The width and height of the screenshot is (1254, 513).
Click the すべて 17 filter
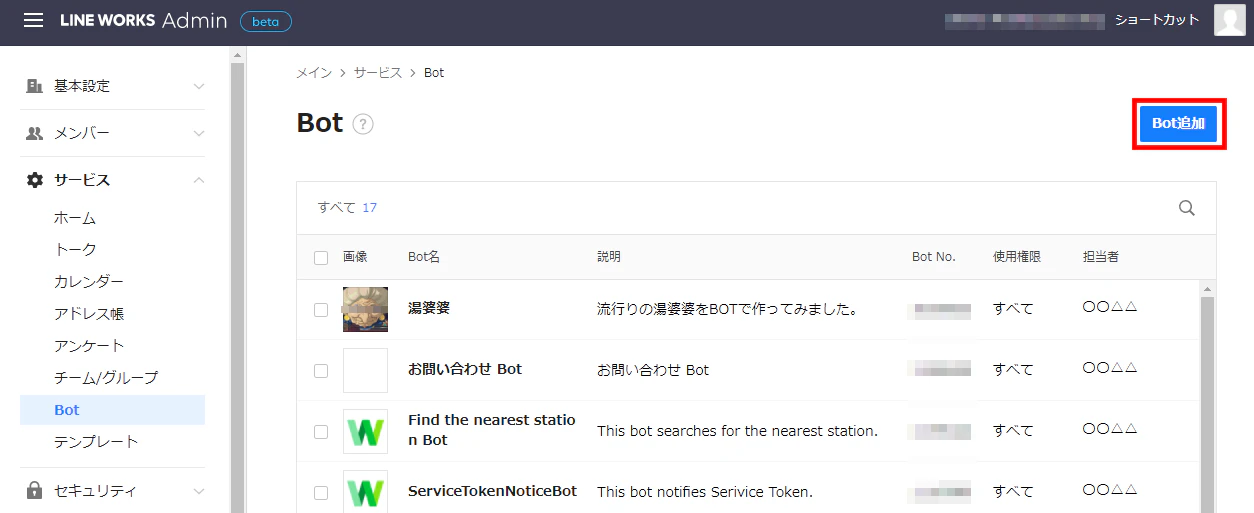[x=347, y=208]
